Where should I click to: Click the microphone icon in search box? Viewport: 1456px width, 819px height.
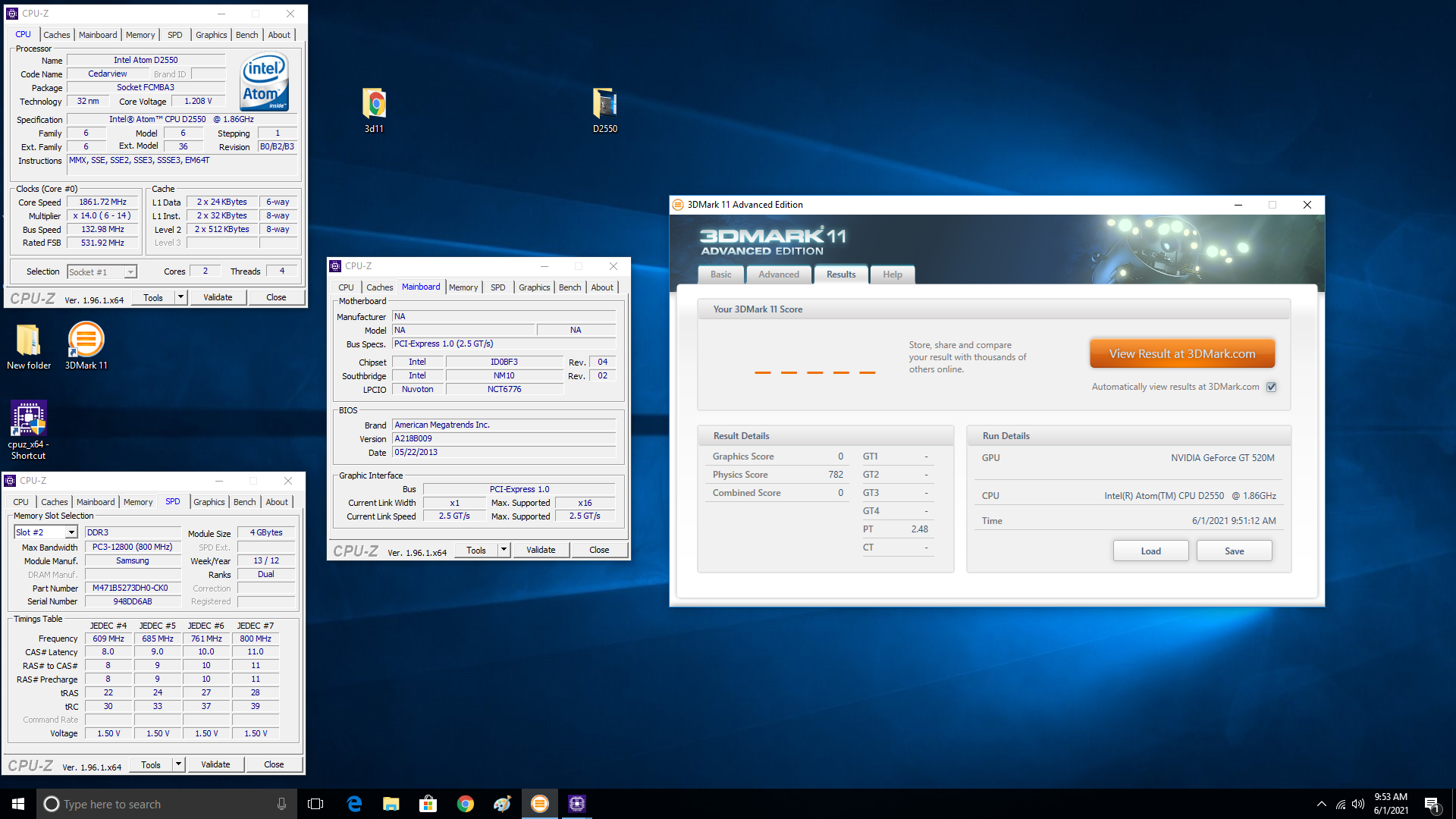(x=281, y=804)
